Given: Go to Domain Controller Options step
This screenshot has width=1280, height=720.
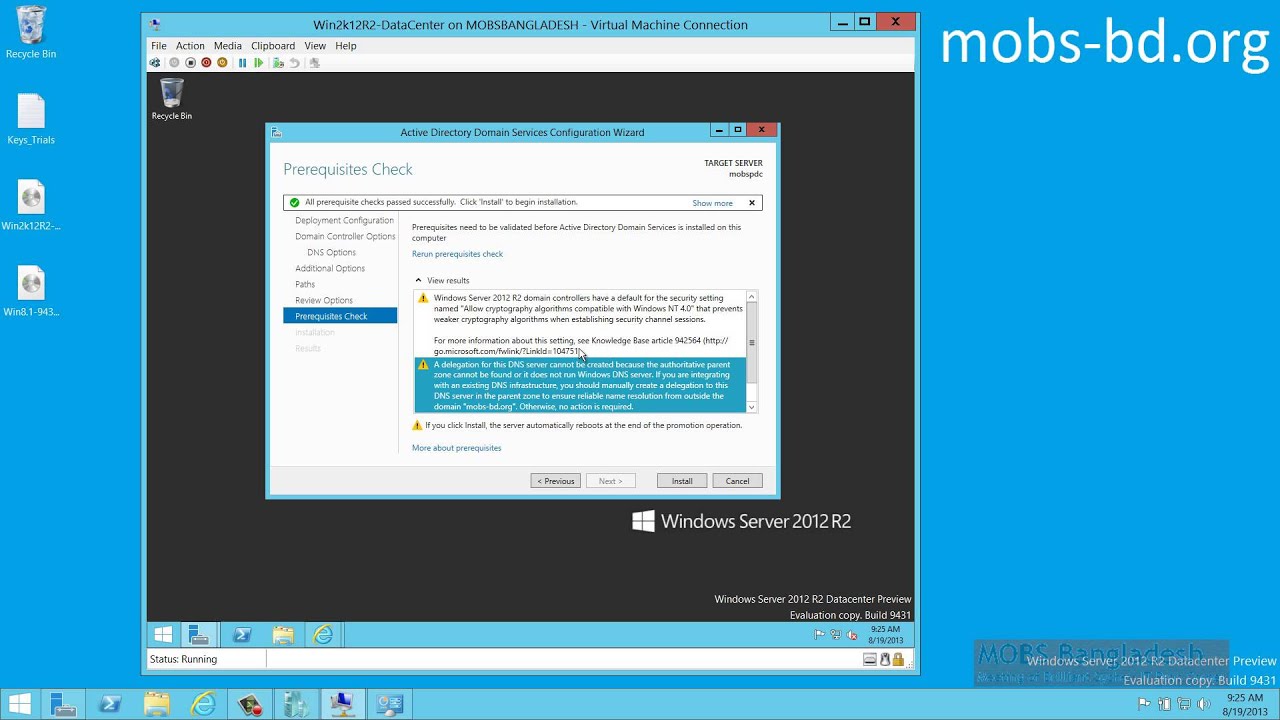Looking at the screenshot, I should pyautogui.click(x=345, y=236).
